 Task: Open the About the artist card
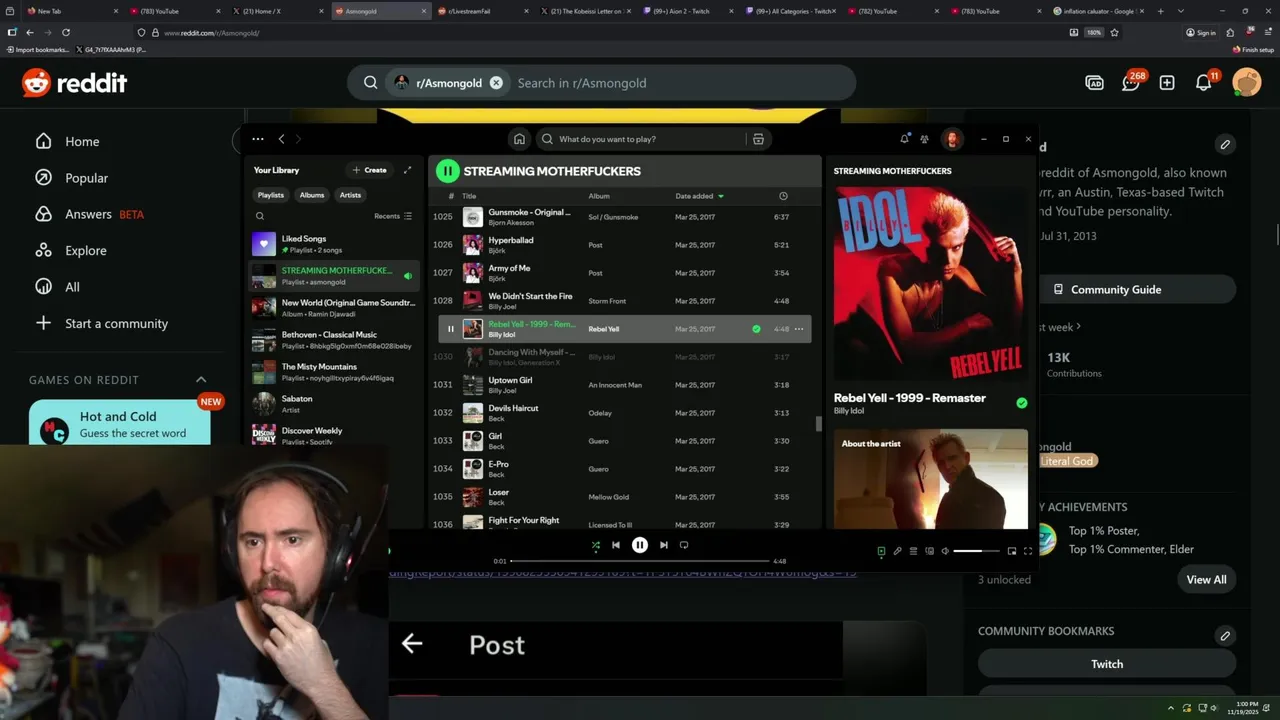[930, 478]
